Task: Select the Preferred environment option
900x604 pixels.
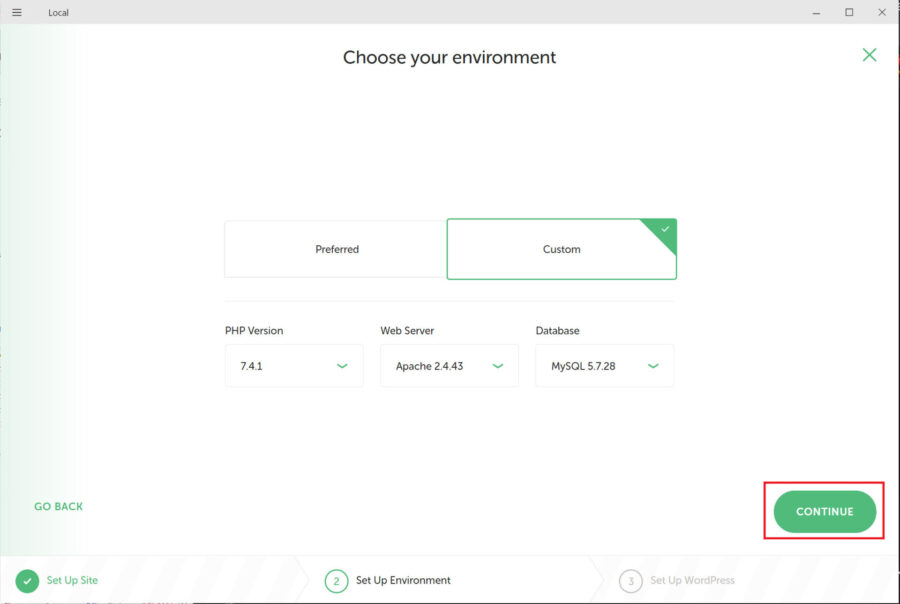Action: coord(336,249)
